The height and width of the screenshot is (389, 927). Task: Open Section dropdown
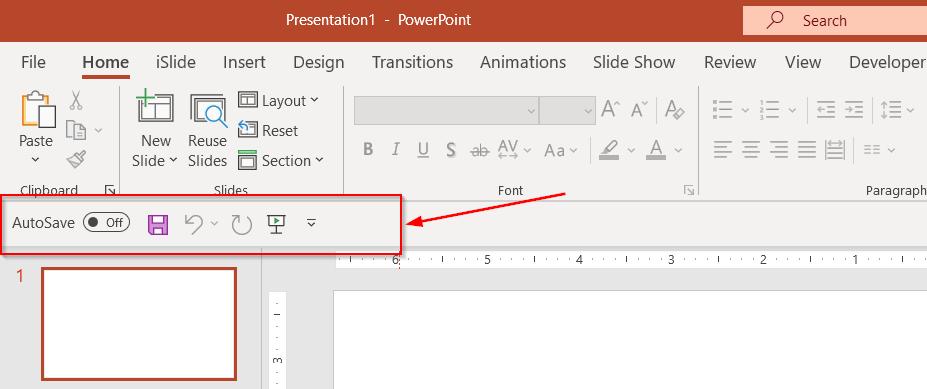tap(281, 160)
